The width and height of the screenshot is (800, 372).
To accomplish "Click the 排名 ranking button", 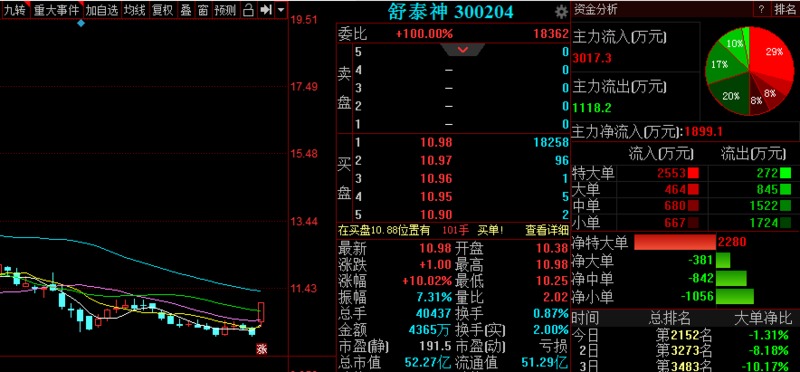I will point(785,9).
